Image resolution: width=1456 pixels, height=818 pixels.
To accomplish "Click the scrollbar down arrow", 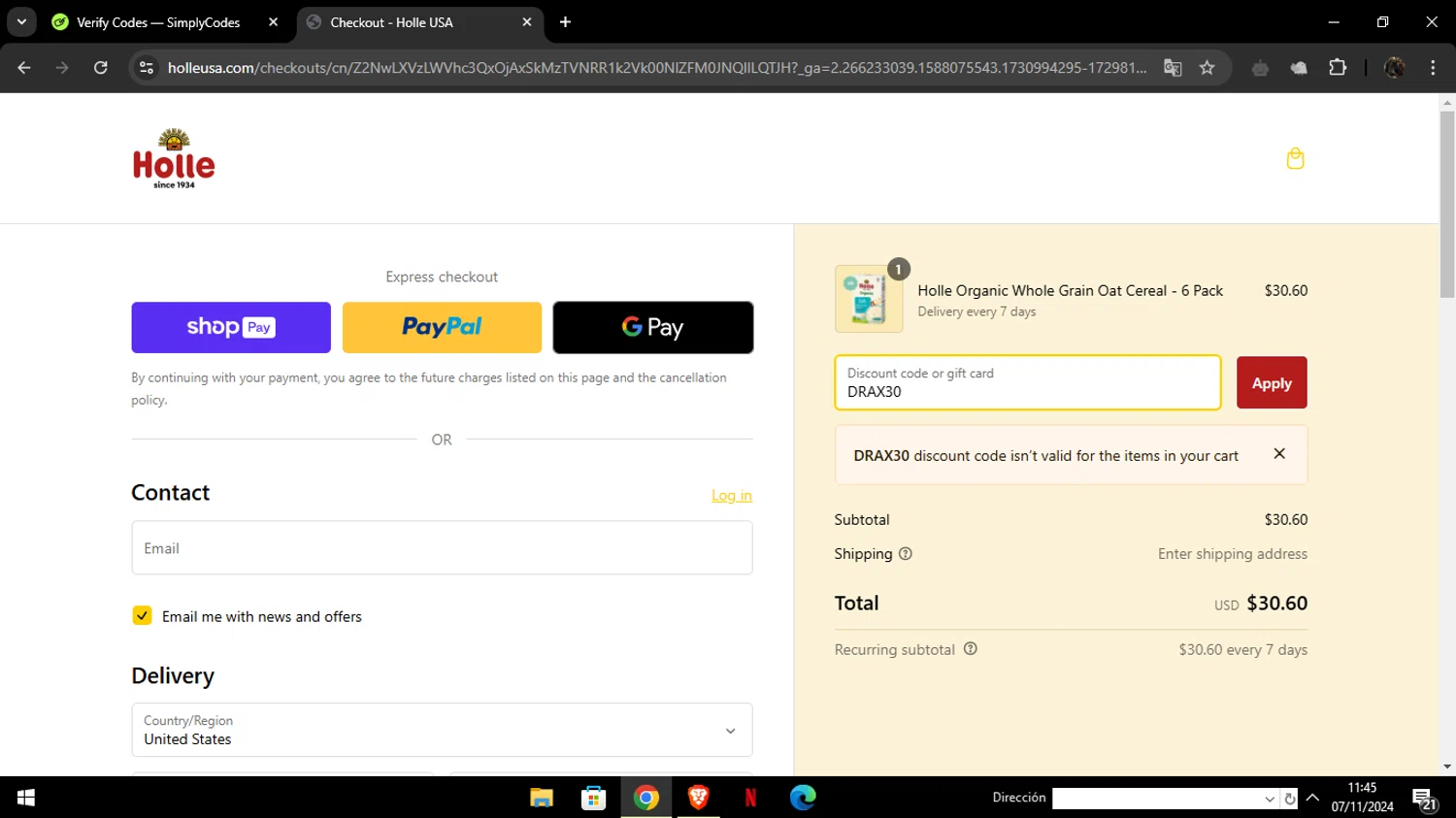I will tap(1447, 767).
